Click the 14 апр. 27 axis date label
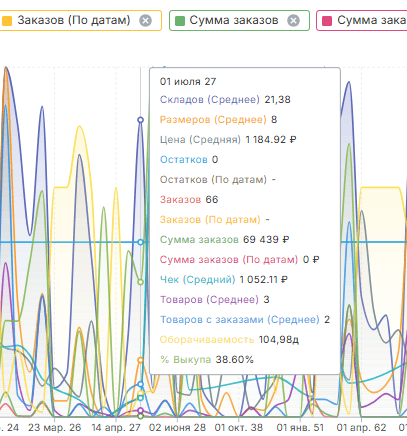Screen dimensions: 407x436 (116, 427)
